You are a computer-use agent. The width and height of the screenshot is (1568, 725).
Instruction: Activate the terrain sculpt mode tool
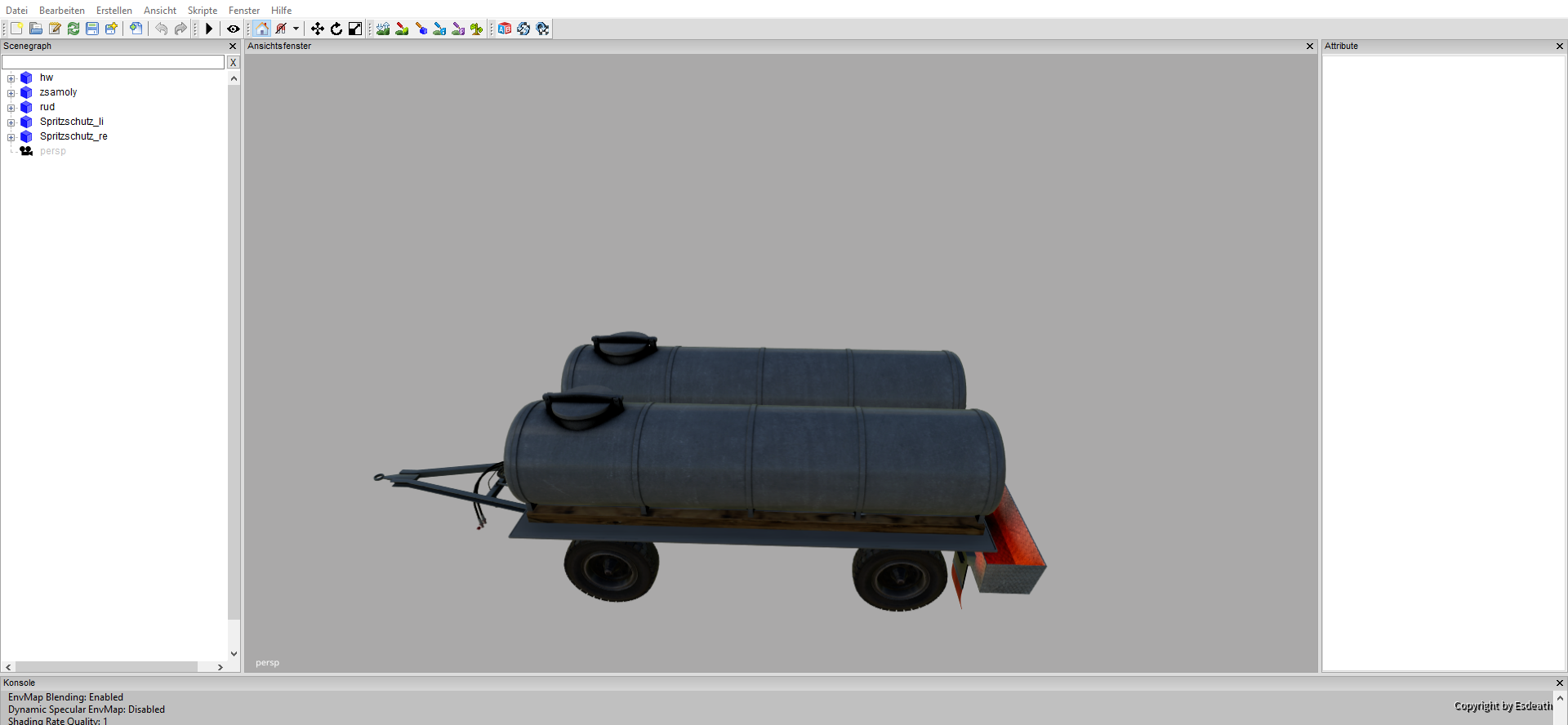(383, 29)
